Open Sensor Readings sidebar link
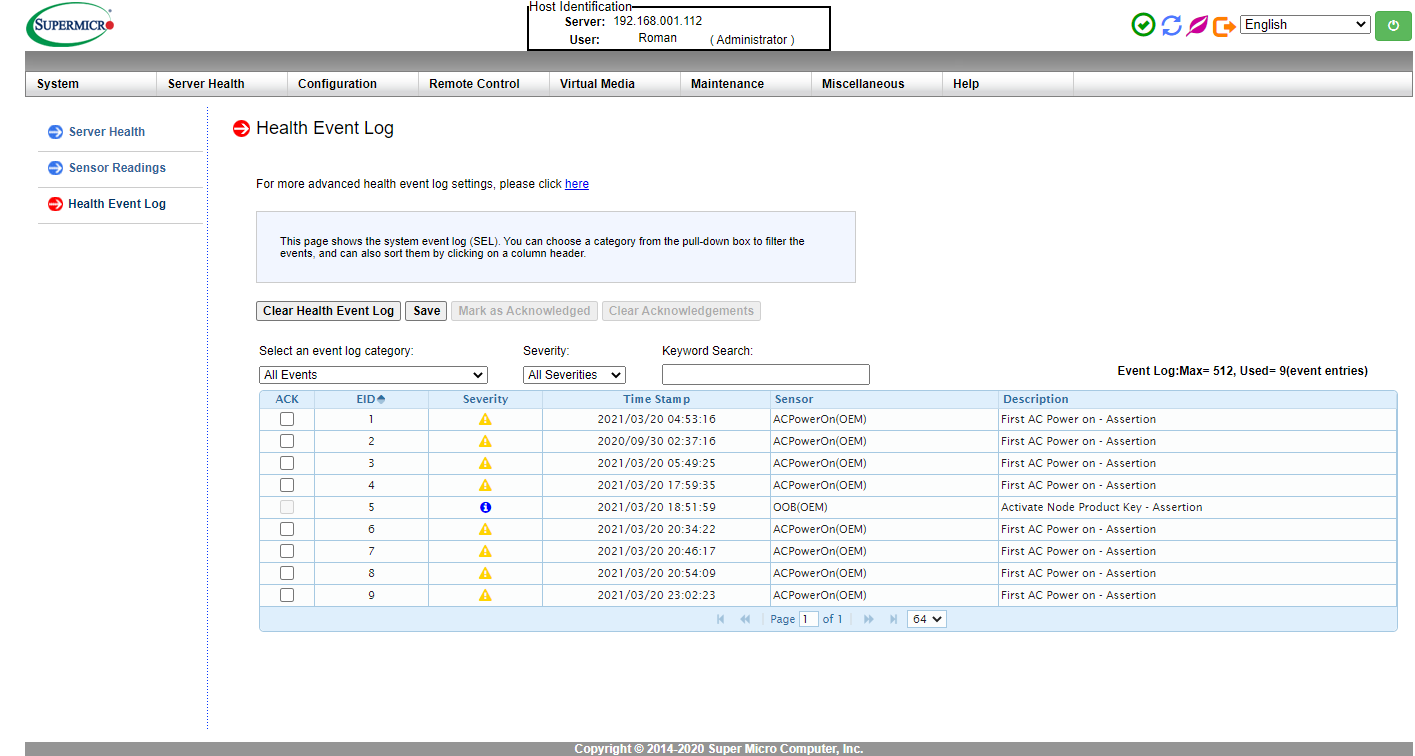Image resolution: width=1415 pixels, height=756 pixels. coord(117,168)
